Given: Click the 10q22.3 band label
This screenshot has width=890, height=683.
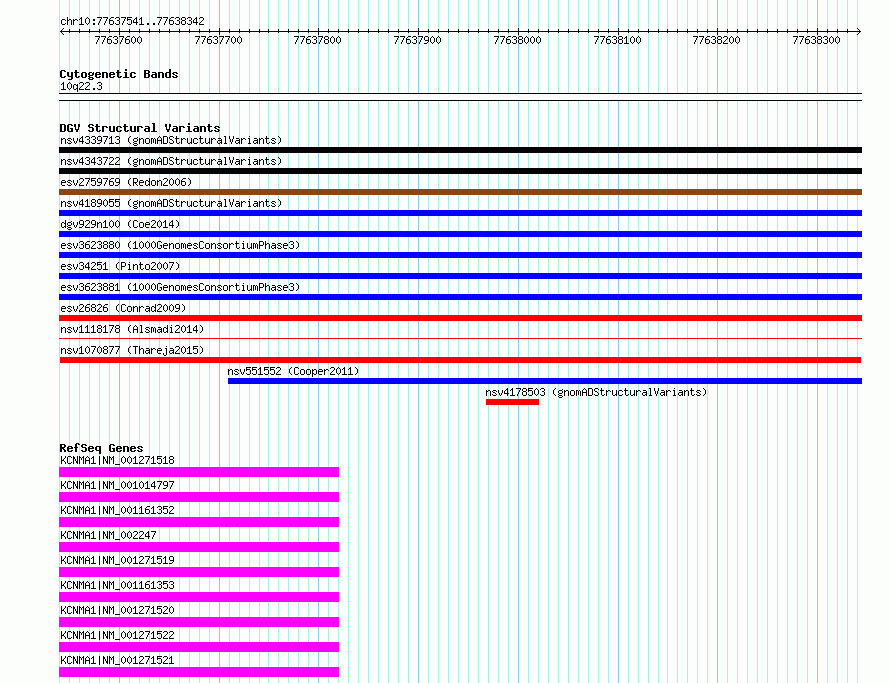Looking at the screenshot, I should [x=81, y=86].
